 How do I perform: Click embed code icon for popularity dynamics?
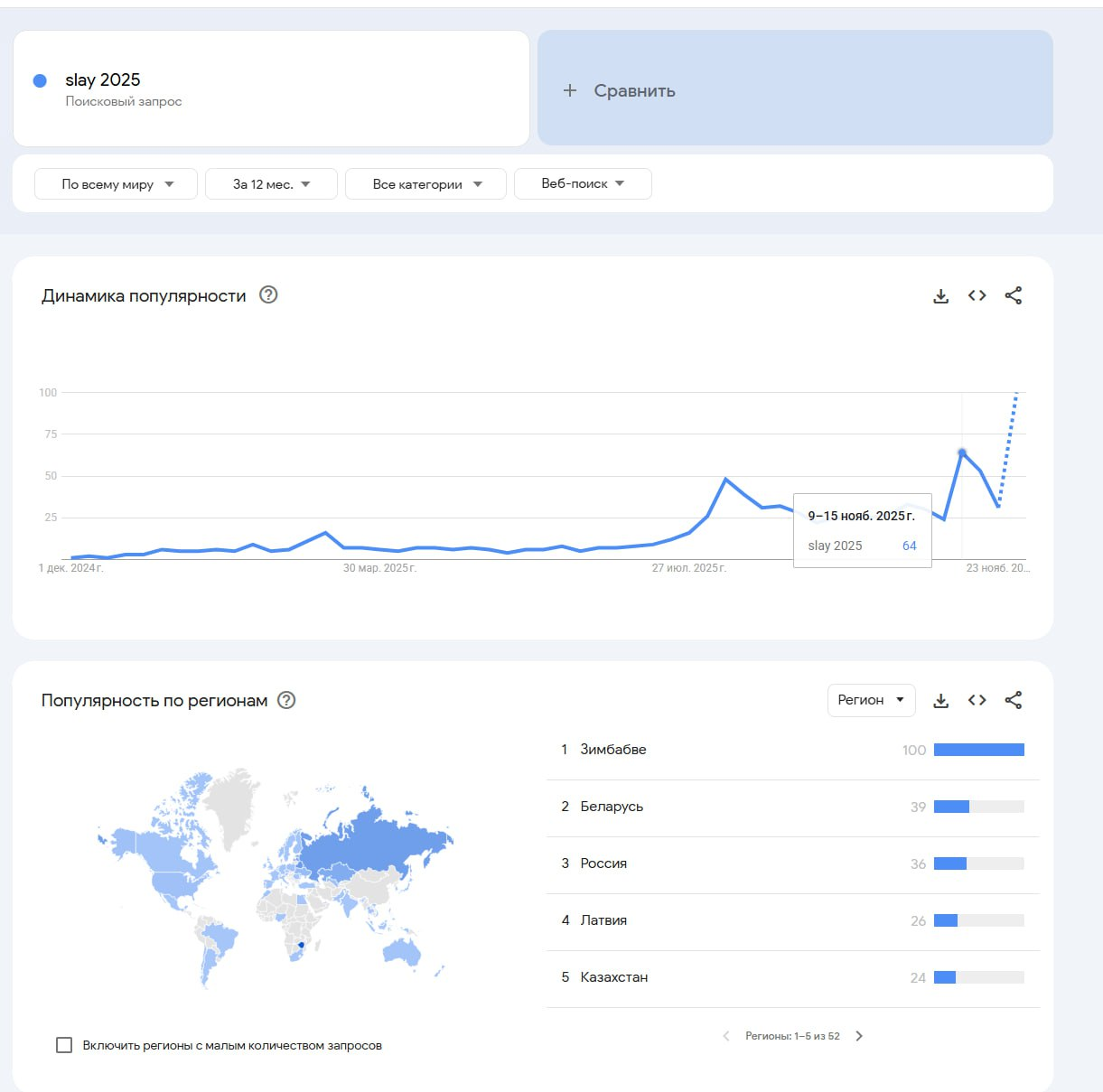(x=977, y=296)
